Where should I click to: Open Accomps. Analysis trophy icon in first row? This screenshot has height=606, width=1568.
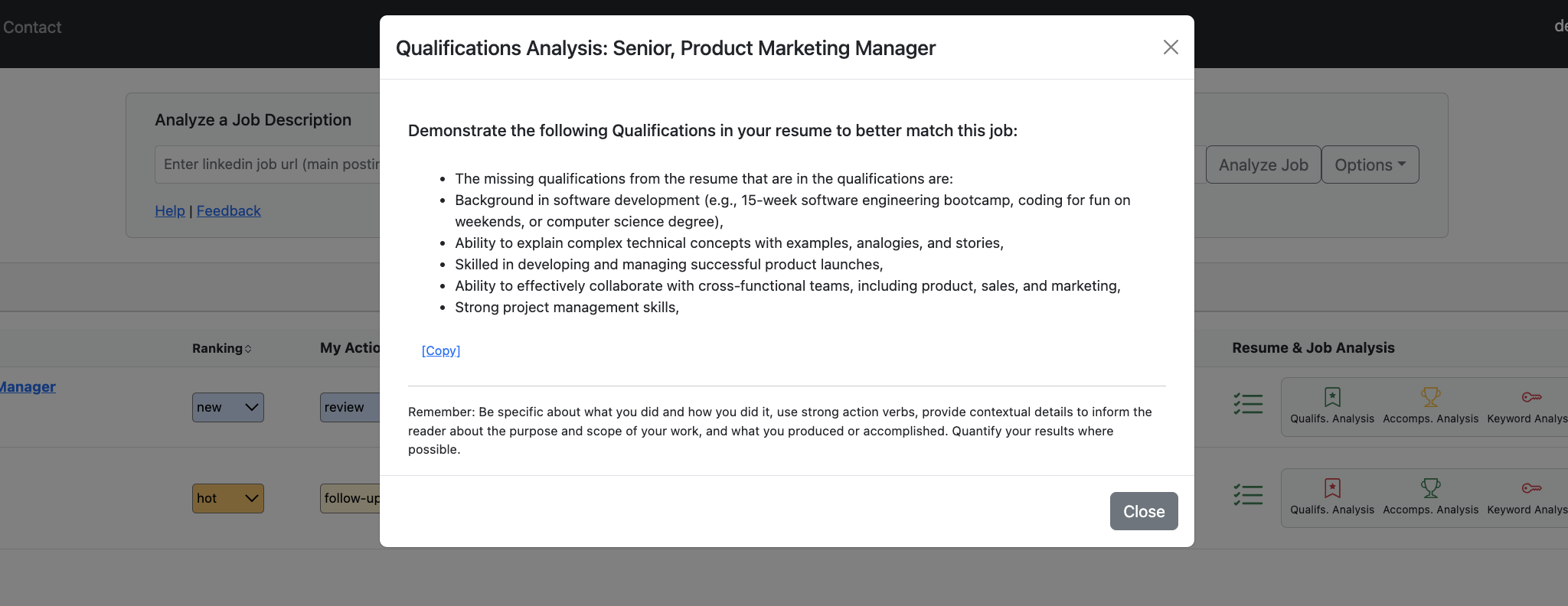pos(1430,397)
